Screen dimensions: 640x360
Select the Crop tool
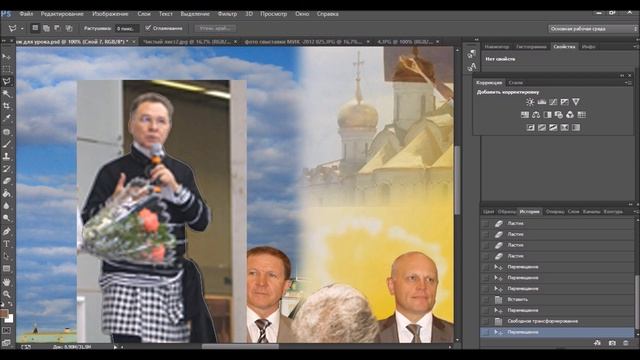(7, 106)
